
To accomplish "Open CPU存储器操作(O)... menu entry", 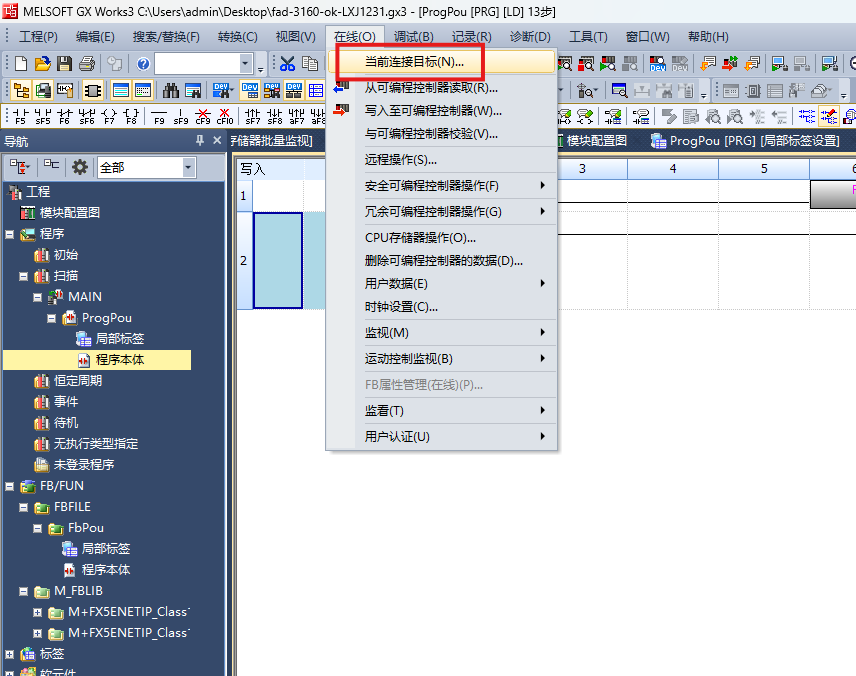I will pyautogui.click(x=442, y=238).
